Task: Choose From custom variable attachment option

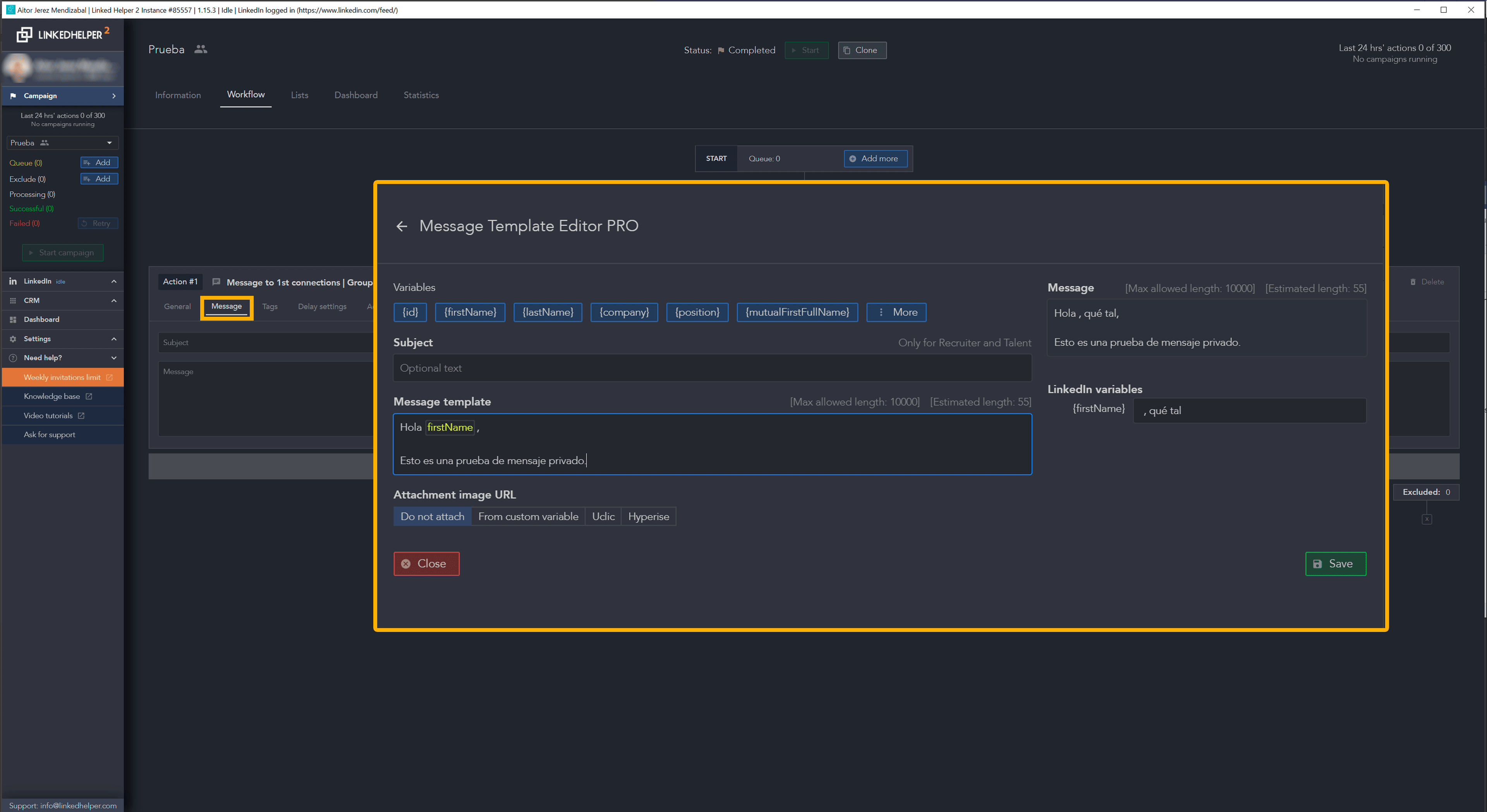Action: coord(528,517)
